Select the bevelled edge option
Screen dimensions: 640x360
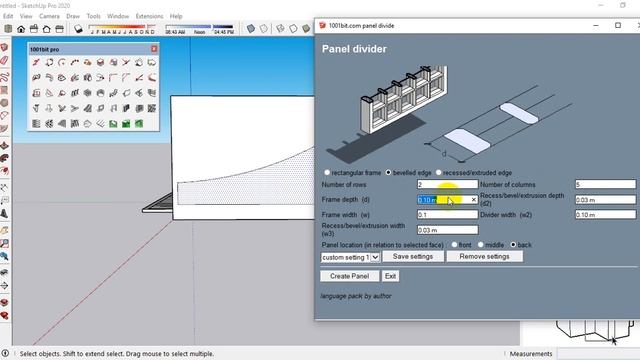(x=388, y=173)
